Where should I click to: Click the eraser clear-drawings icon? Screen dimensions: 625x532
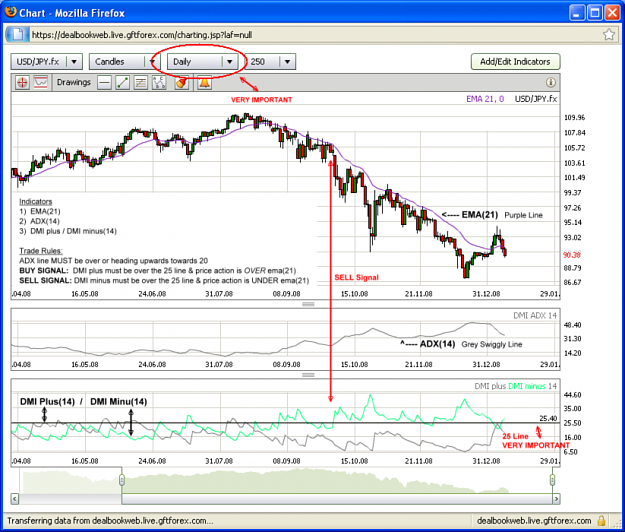click(181, 83)
